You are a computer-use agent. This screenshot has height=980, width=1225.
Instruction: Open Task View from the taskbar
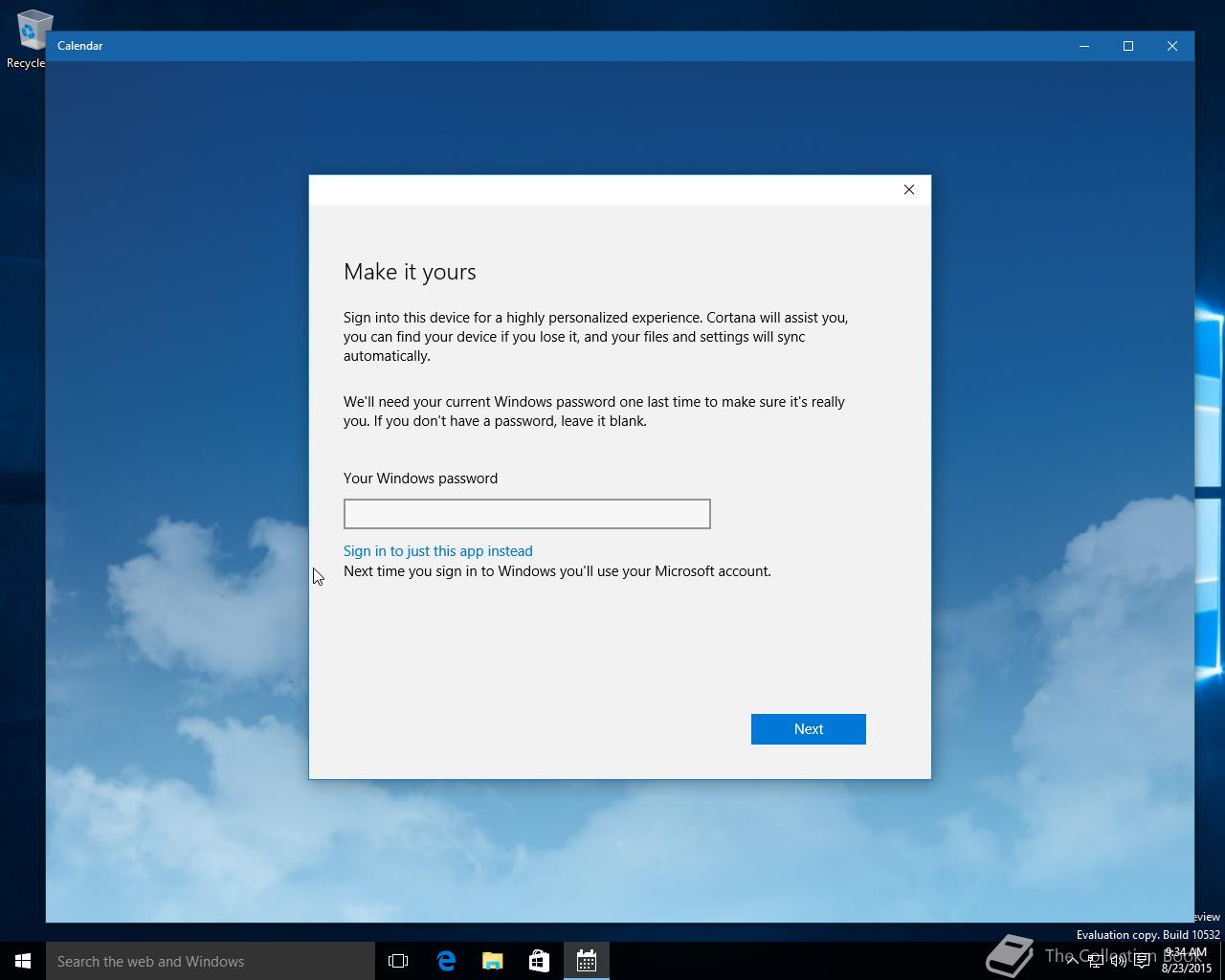(398, 961)
